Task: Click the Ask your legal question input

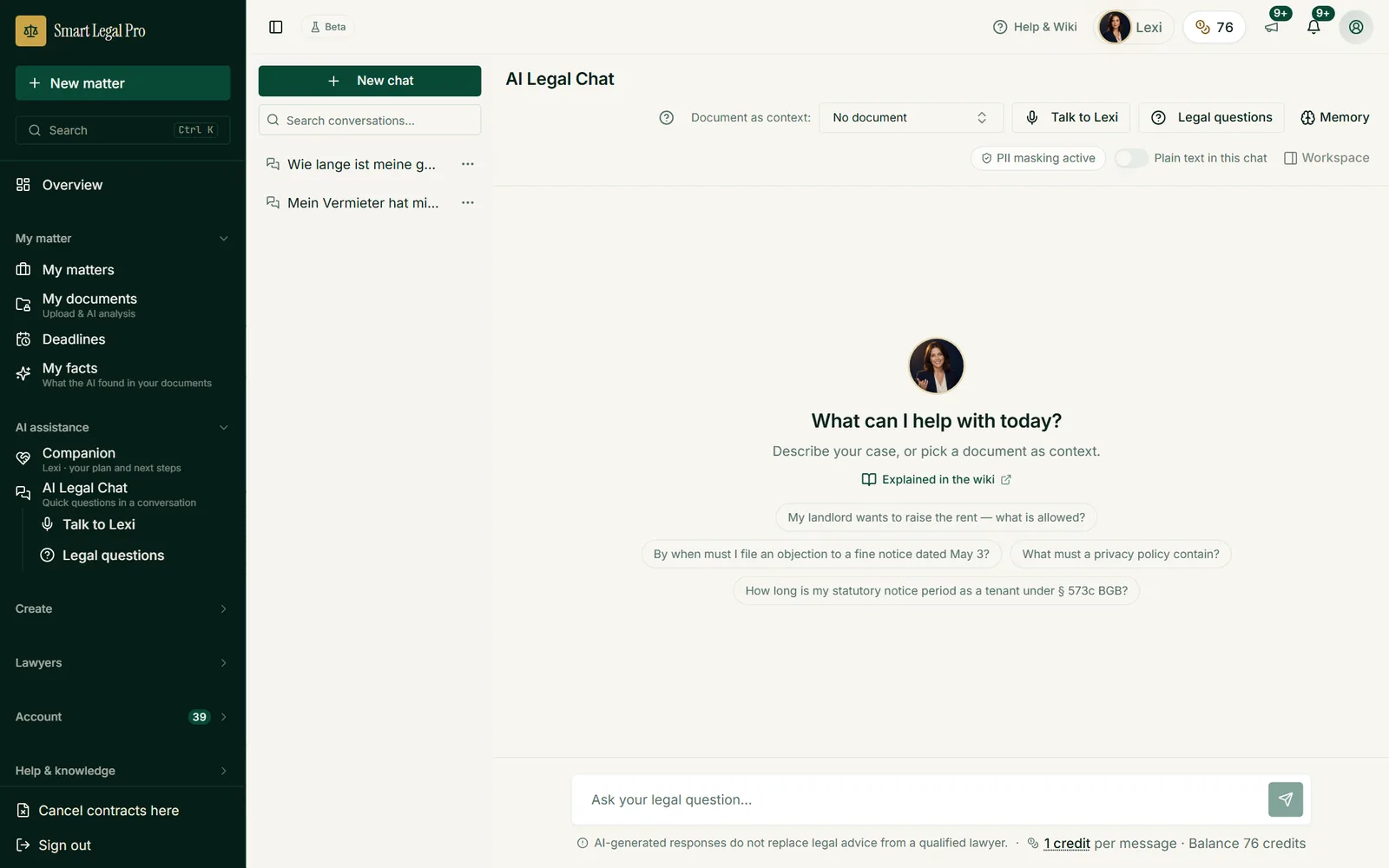Action: pos(918,799)
